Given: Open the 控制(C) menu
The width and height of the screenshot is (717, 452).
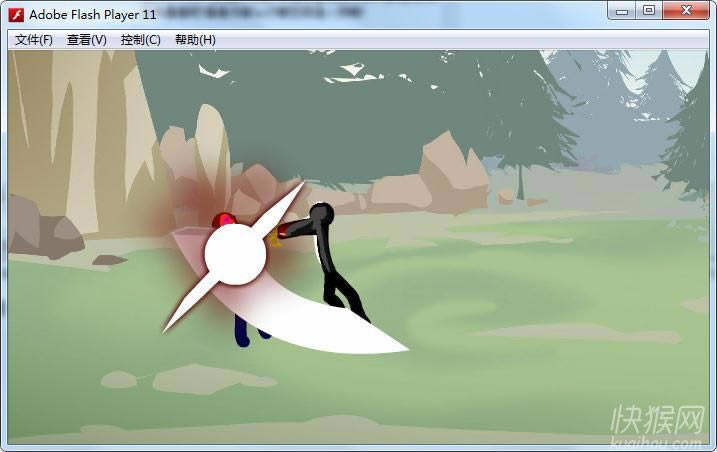Looking at the screenshot, I should tap(140, 40).
